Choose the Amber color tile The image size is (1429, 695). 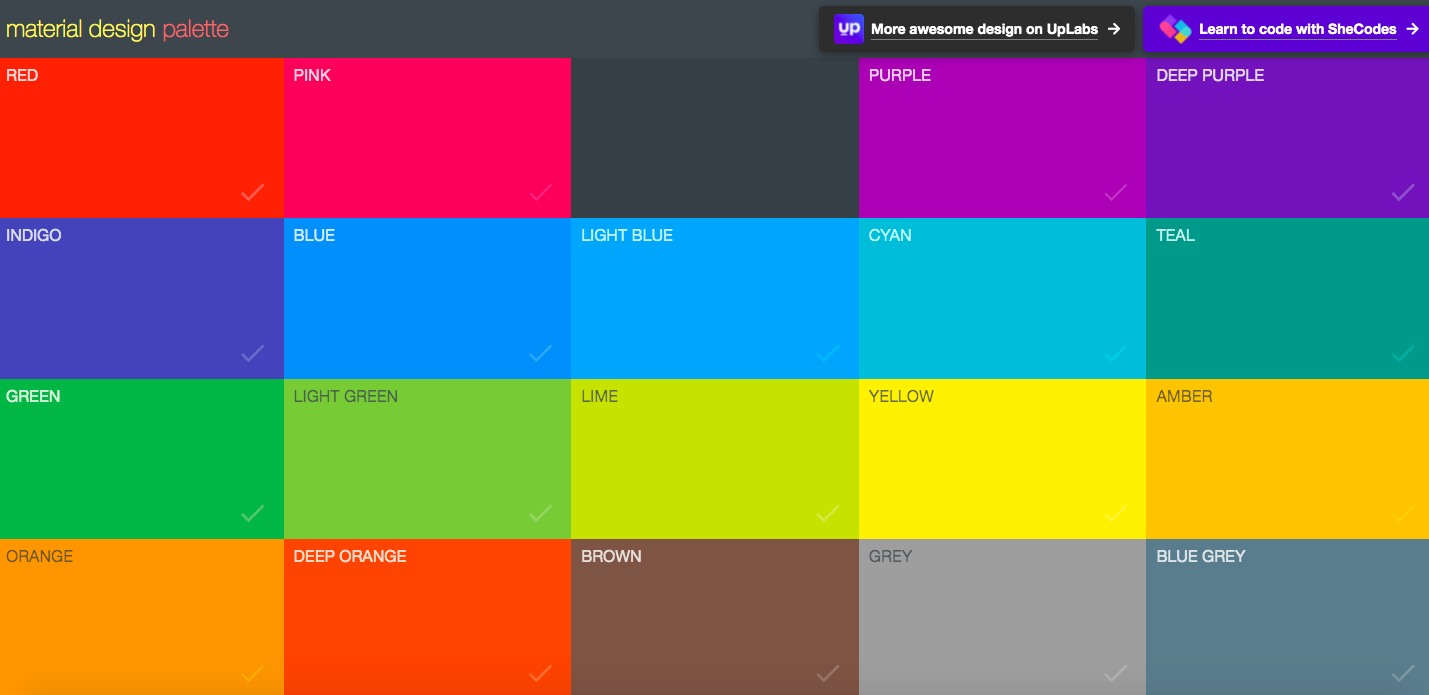(1288, 459)
